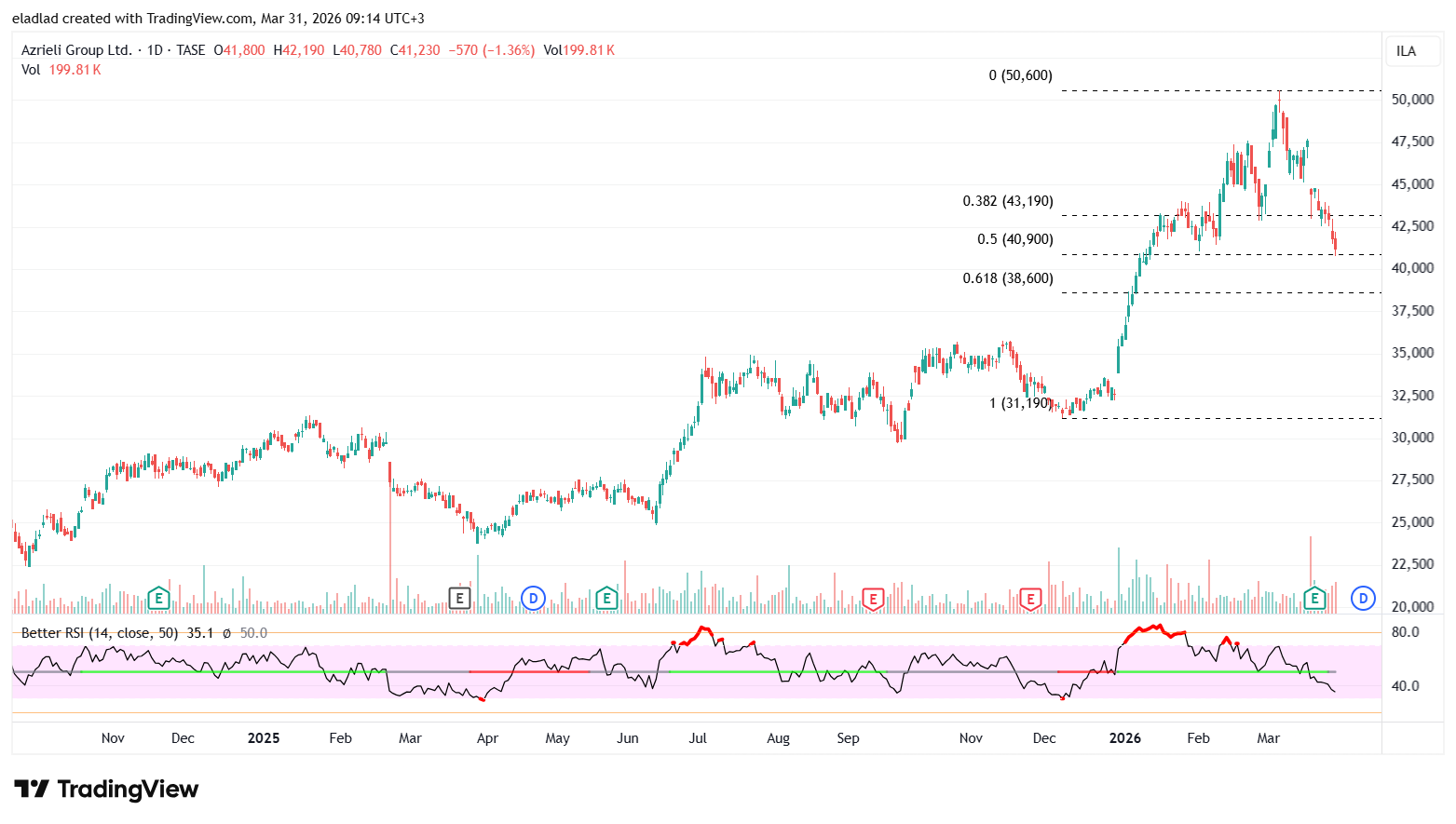Image resolution: width=1456 pixels, height=824 pixels.
Task: Click 25,000 on the price axis
Action: pyautogui.click(x=1412, y=522)
